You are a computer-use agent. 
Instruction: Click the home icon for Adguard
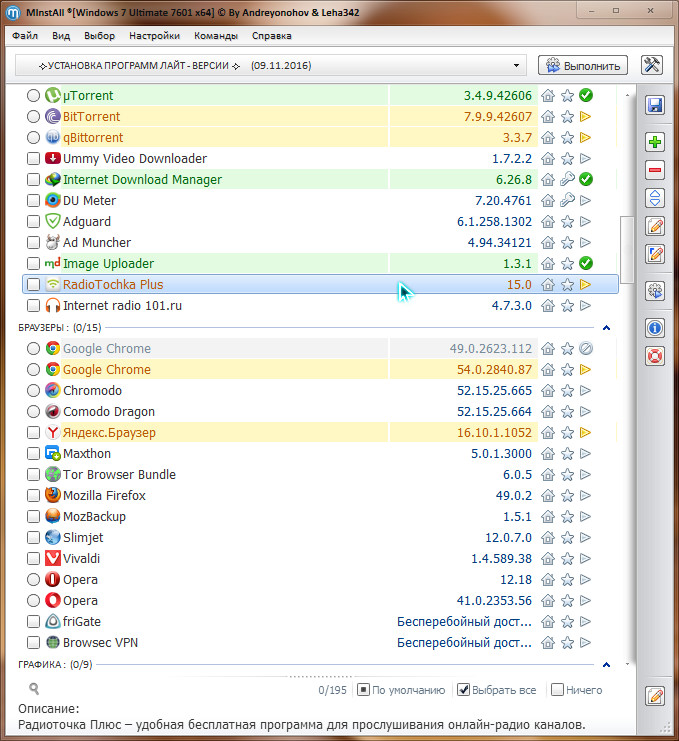point(548,222)
